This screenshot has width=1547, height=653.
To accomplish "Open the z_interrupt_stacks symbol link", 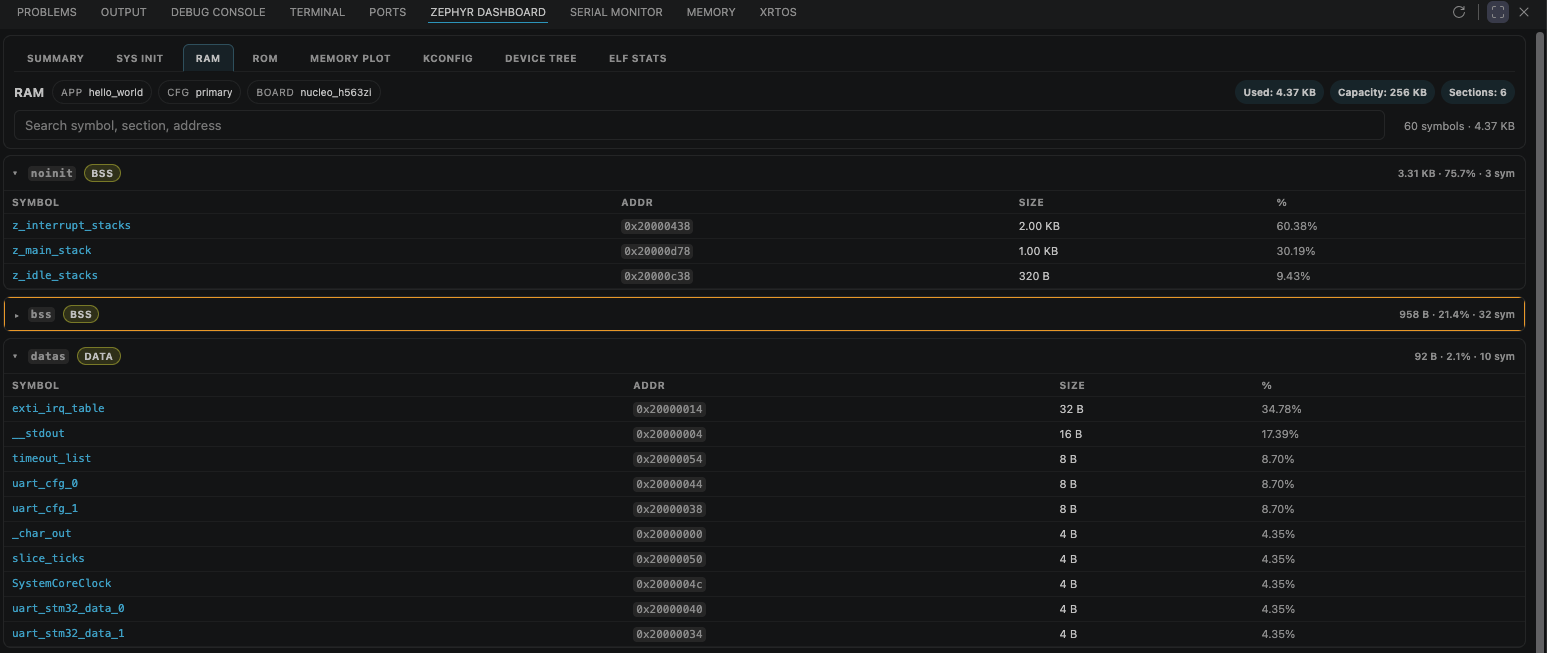I will 71,225.
